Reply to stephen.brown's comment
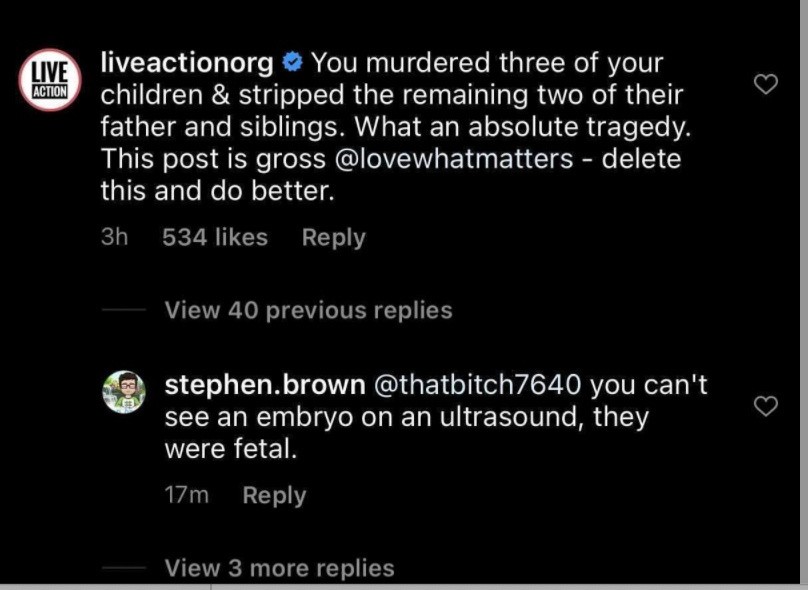 click(274, 495)
